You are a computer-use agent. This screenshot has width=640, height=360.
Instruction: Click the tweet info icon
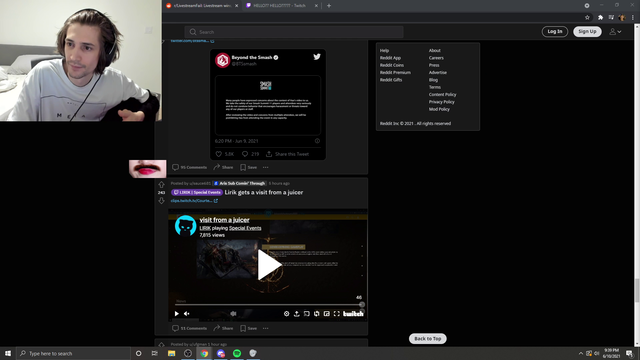(317, 141)
